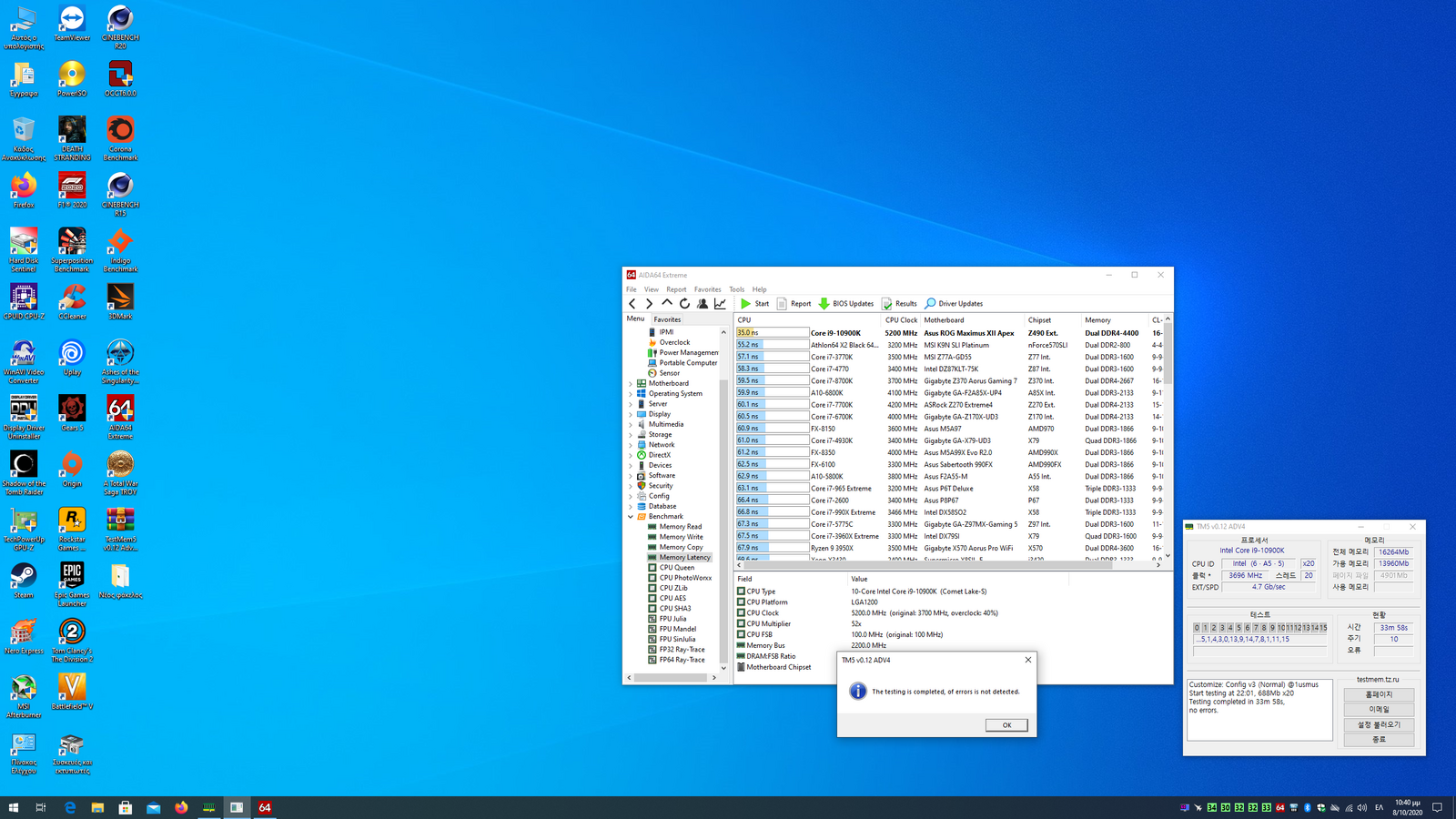Click 종료 button in TM5 window
The height and width of the screenshot is (819, 1456).
[x=1379, y=739]
